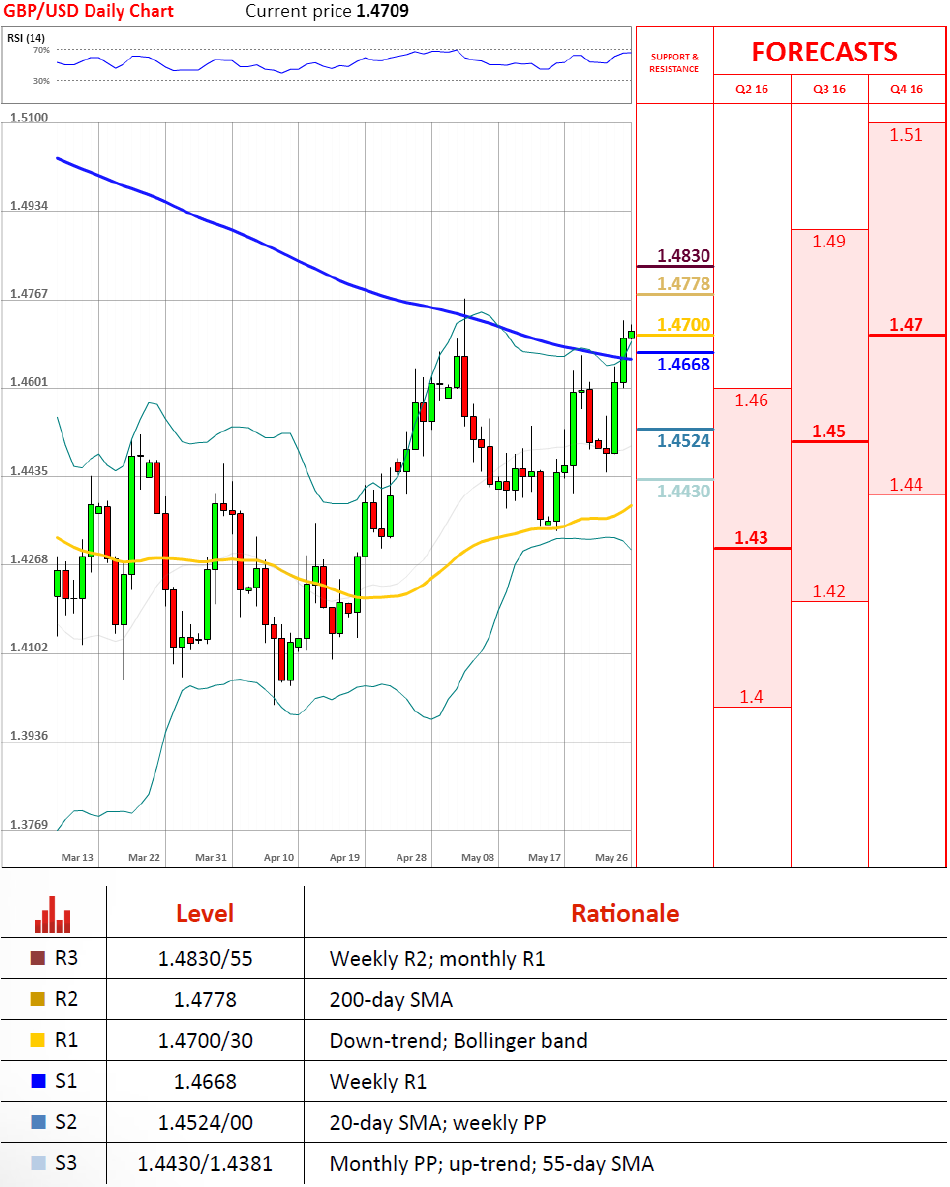Click the May 26 date axis label

[612, 858]
